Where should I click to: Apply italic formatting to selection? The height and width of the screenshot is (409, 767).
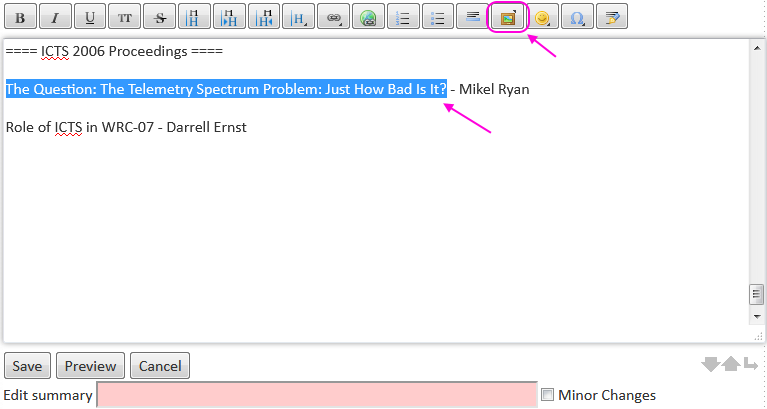(x=56, y=18)
